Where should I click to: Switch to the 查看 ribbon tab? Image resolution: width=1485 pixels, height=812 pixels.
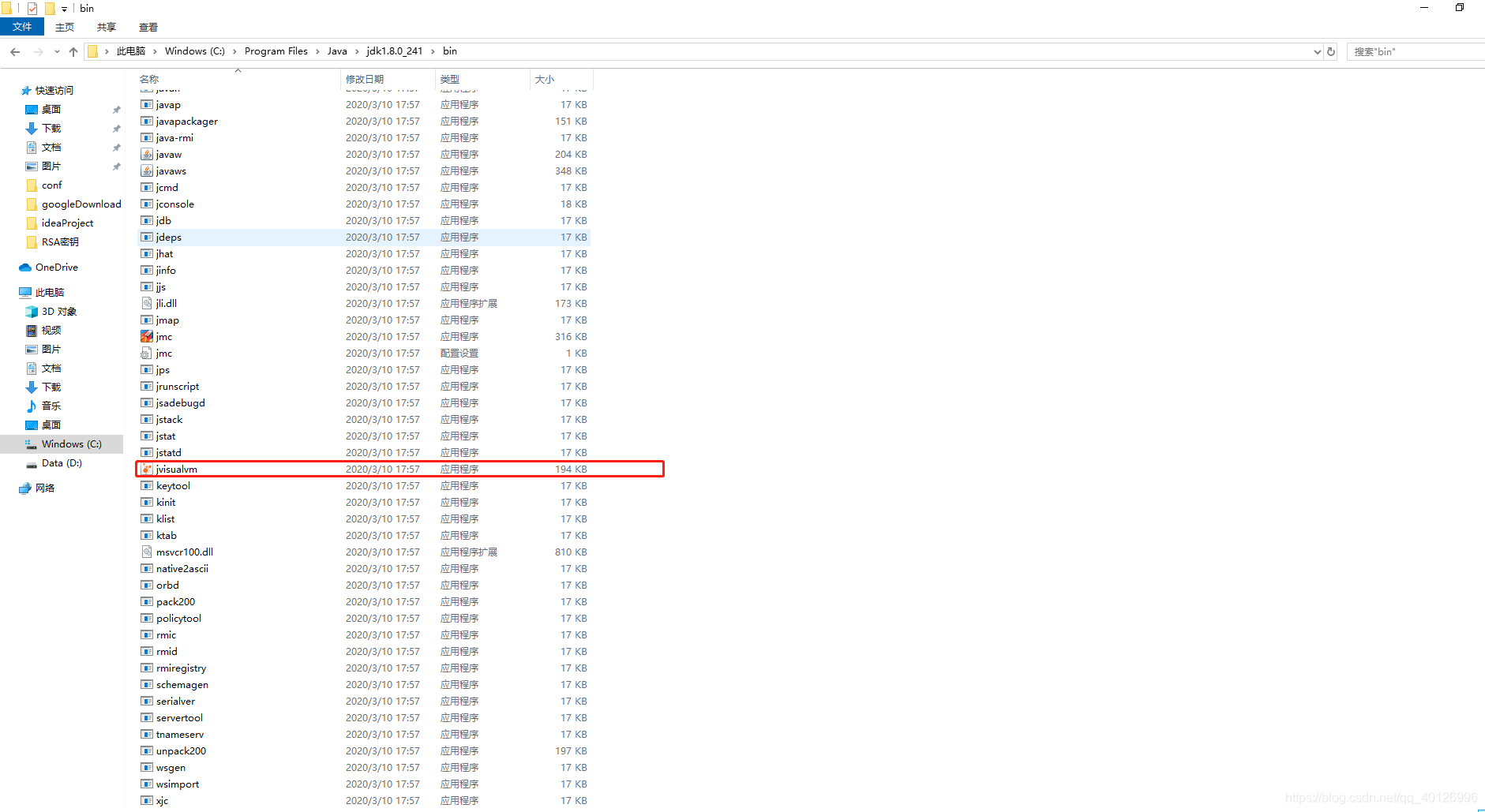pos(148,27)
